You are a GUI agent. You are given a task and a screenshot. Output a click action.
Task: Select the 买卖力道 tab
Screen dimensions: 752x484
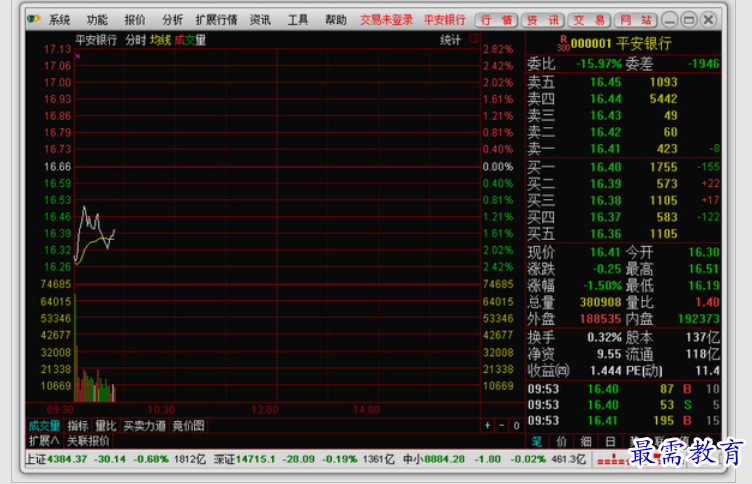[144, 425]
